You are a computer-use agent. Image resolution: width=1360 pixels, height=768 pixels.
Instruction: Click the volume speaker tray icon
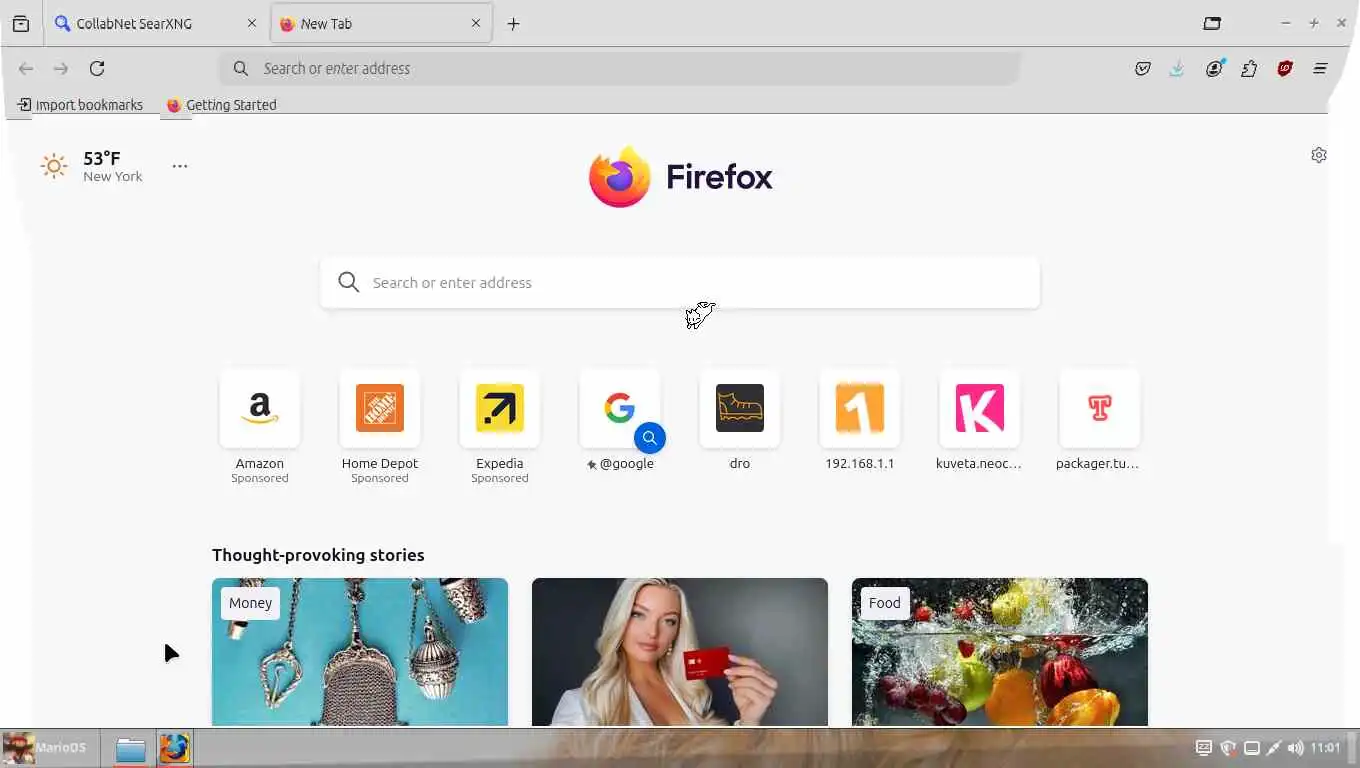coord(1295,748)
